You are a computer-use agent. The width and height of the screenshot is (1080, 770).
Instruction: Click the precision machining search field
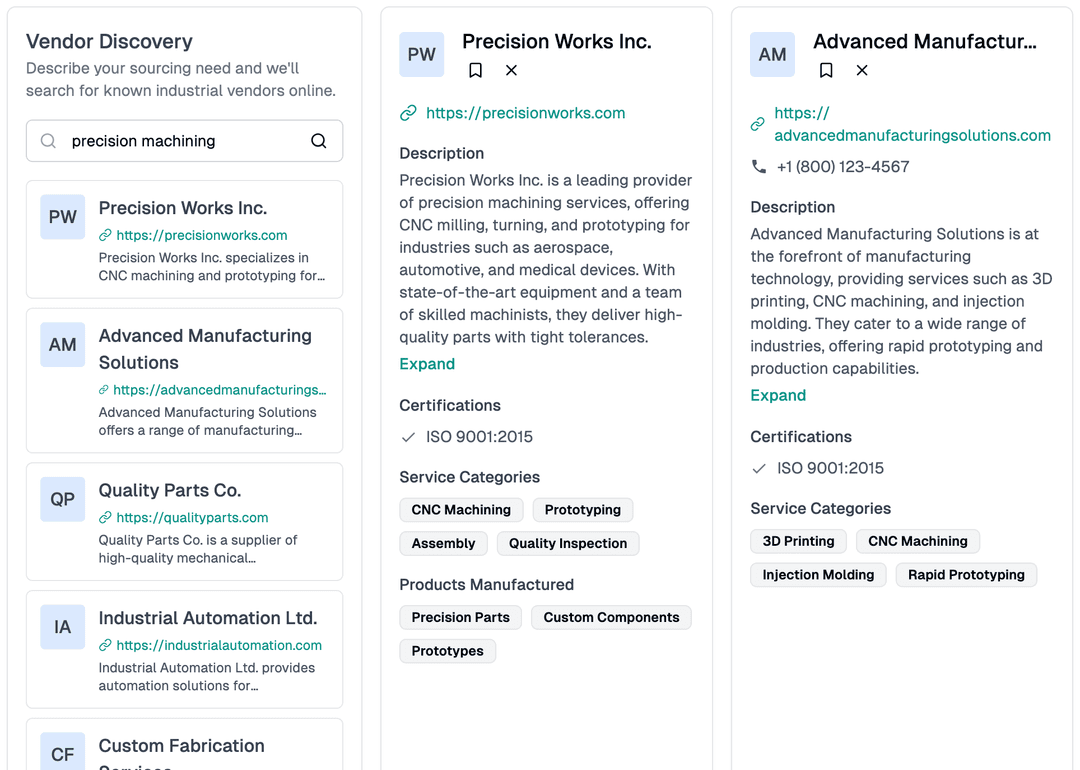(x=185, y=141)
